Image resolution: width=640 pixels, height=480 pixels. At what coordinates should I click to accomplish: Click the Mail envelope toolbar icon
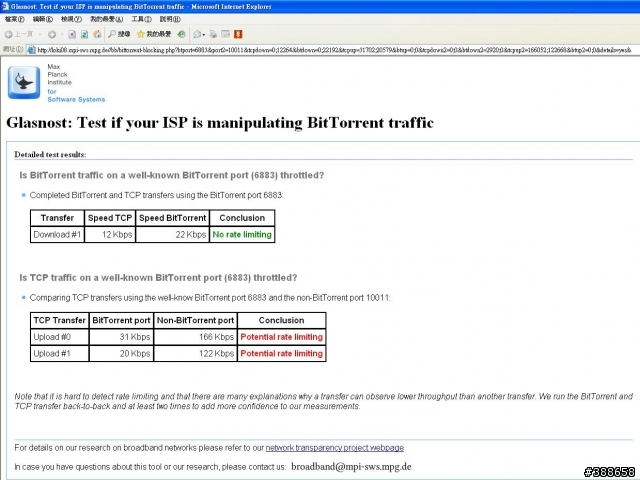click(x=197, y=34)
